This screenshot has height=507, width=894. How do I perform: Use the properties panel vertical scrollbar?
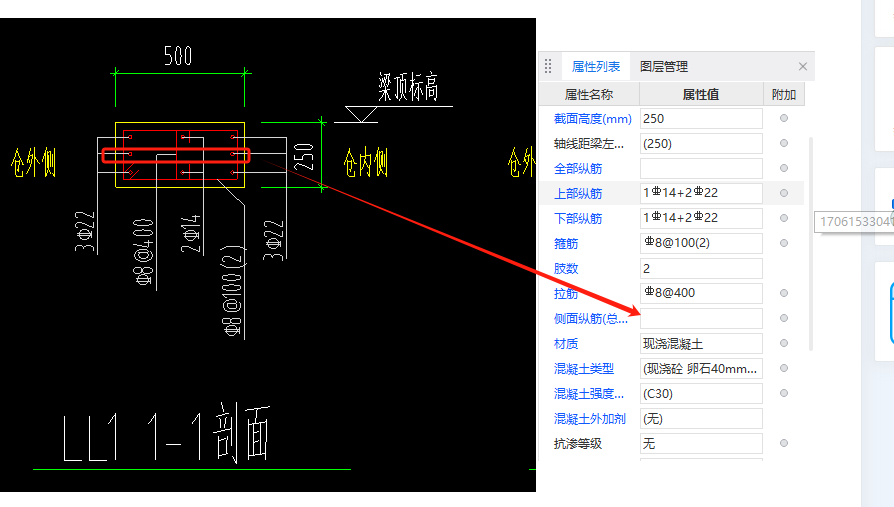[x=811, y=244]
